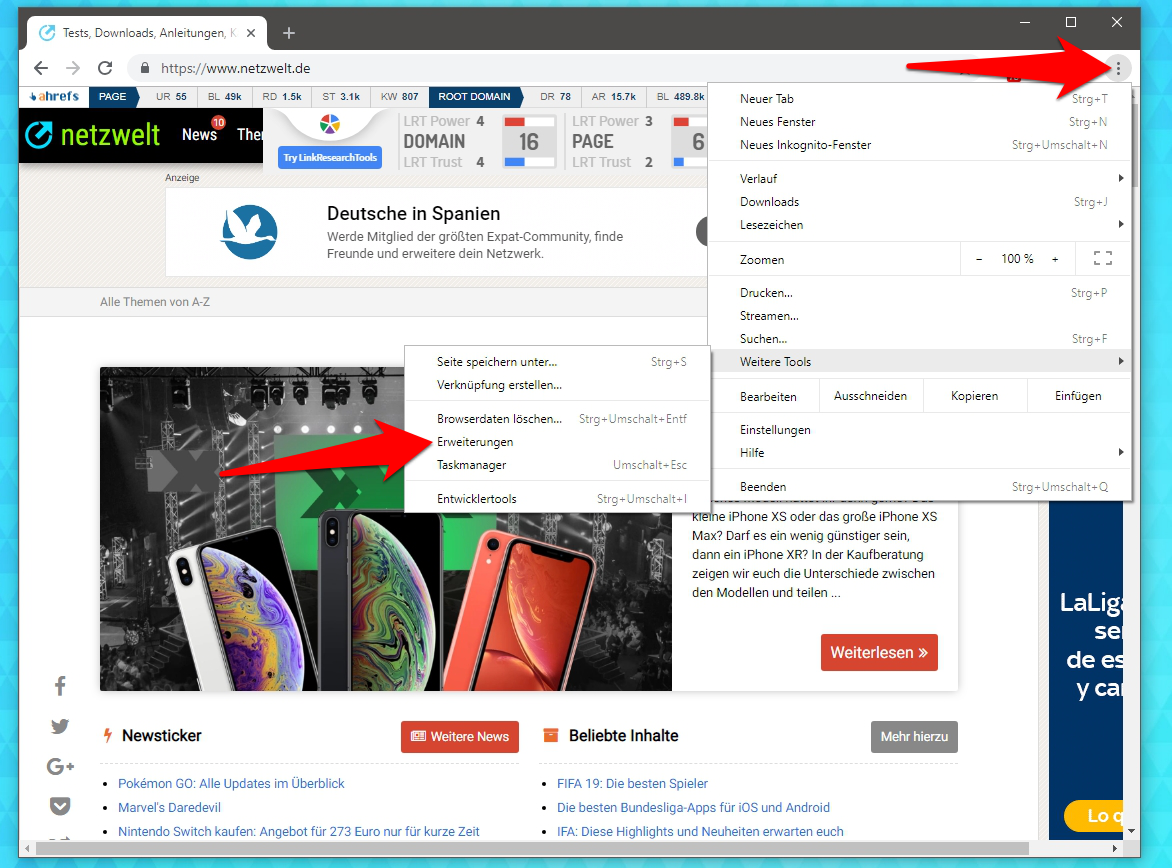Choose Streamen... in the menu
The width and height of the screenshot is (1172, 868).
point(919,316)
